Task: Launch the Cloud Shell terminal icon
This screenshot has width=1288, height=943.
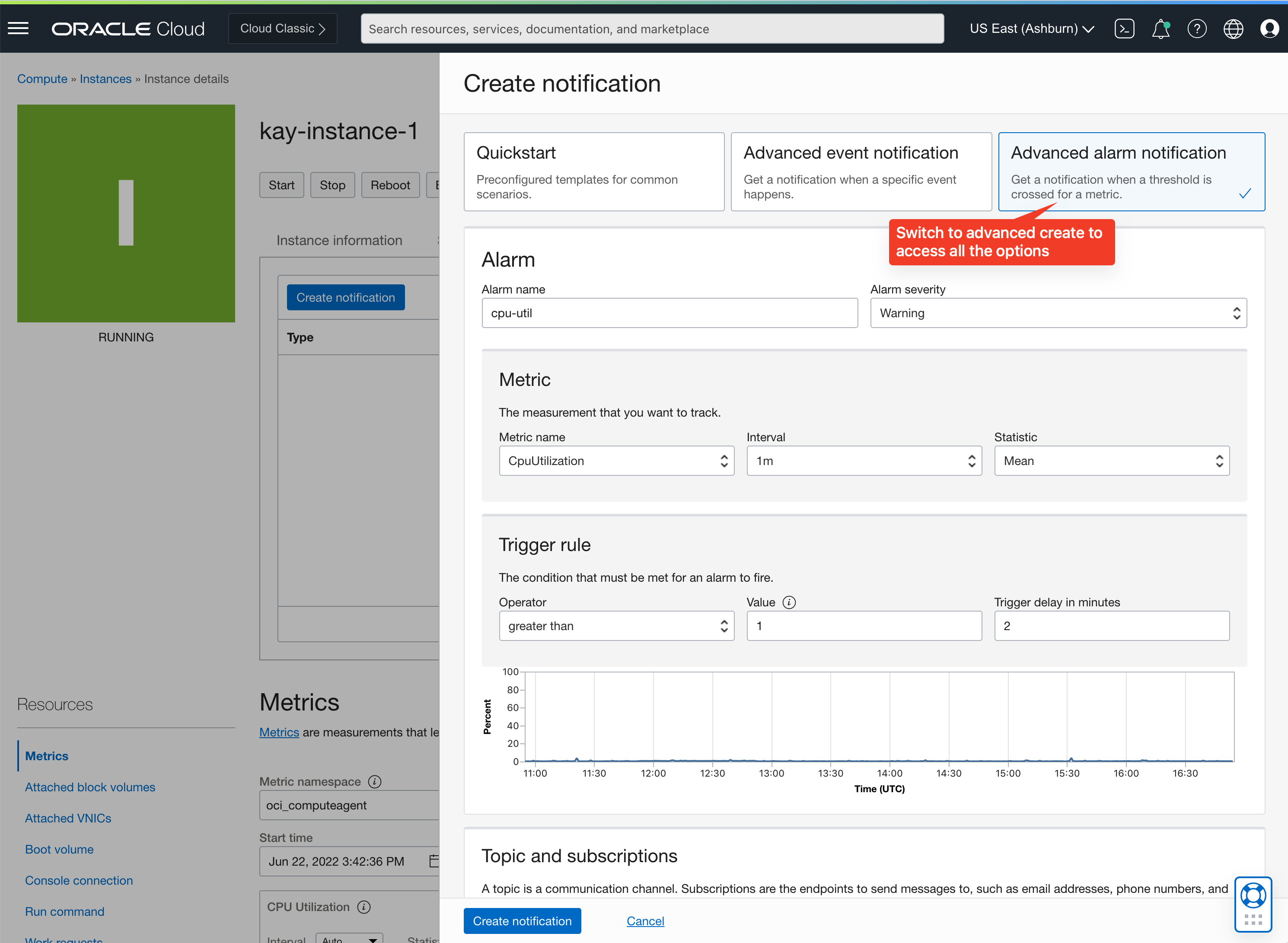Action: (1124, 28)
